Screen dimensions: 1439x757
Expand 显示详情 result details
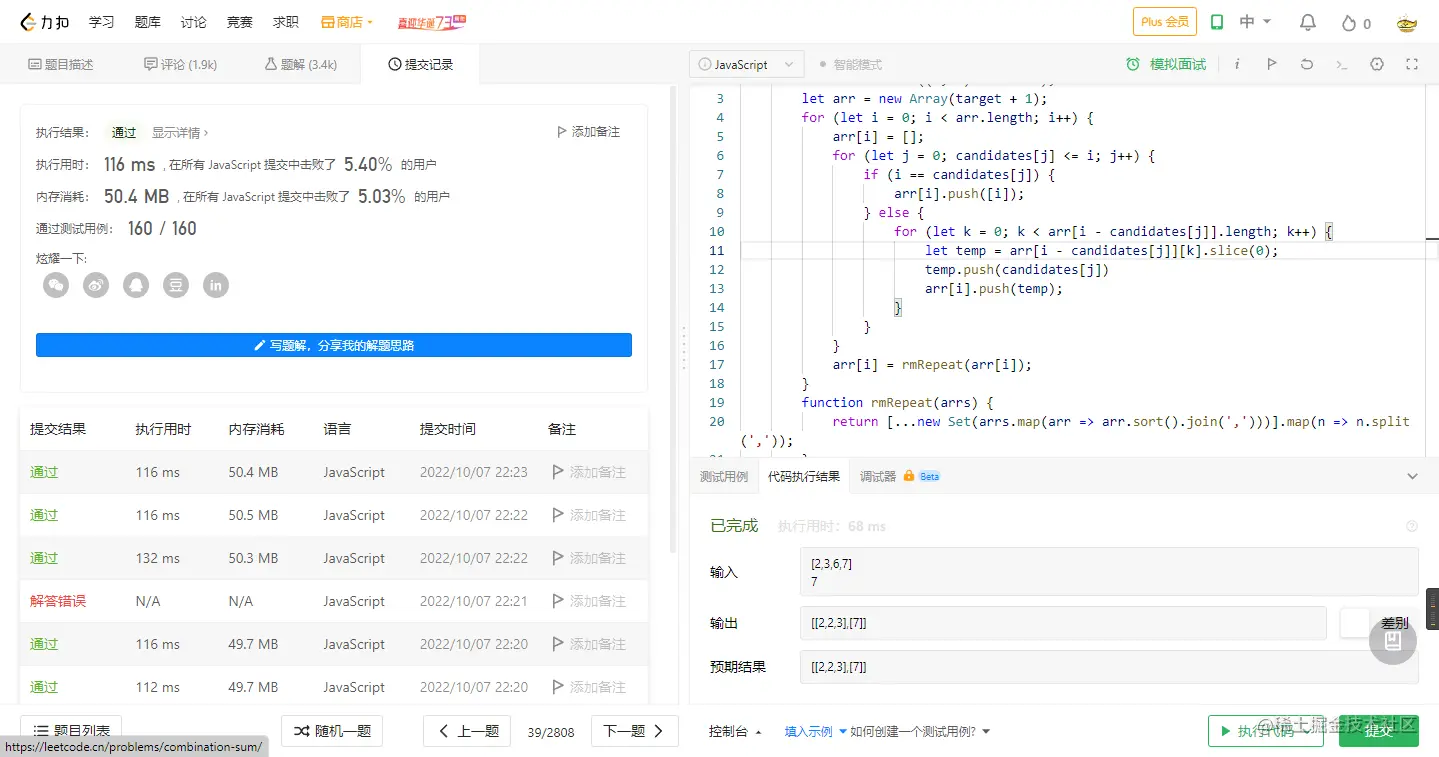180,132
